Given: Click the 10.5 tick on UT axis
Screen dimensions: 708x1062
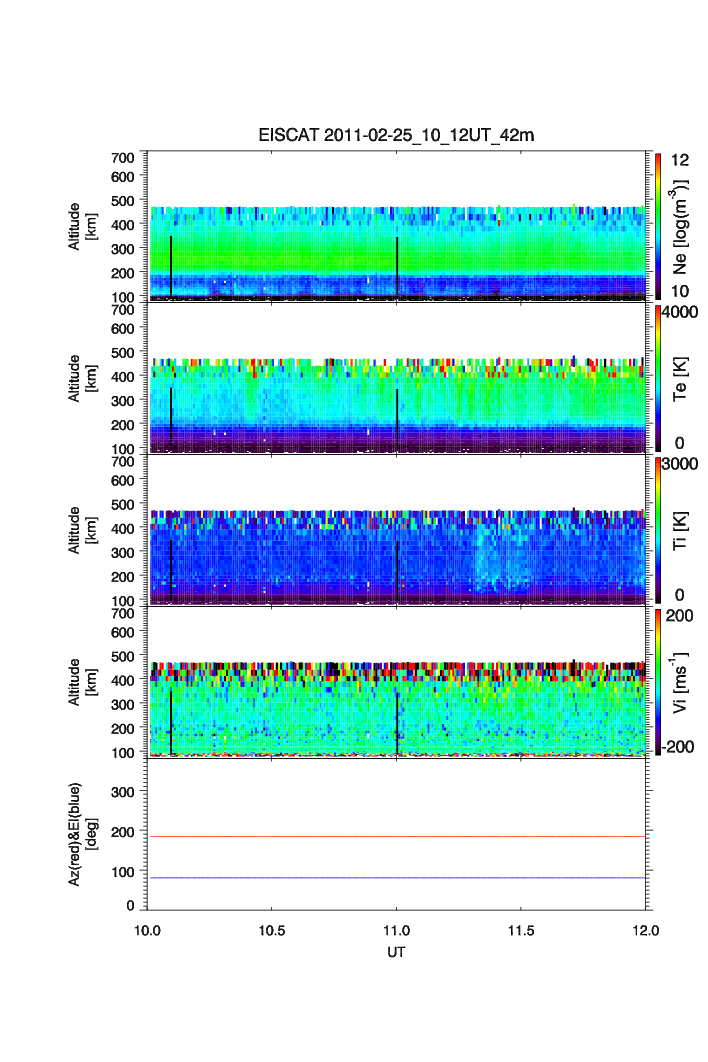Looking at the screenshot, I should pos(272,931).
